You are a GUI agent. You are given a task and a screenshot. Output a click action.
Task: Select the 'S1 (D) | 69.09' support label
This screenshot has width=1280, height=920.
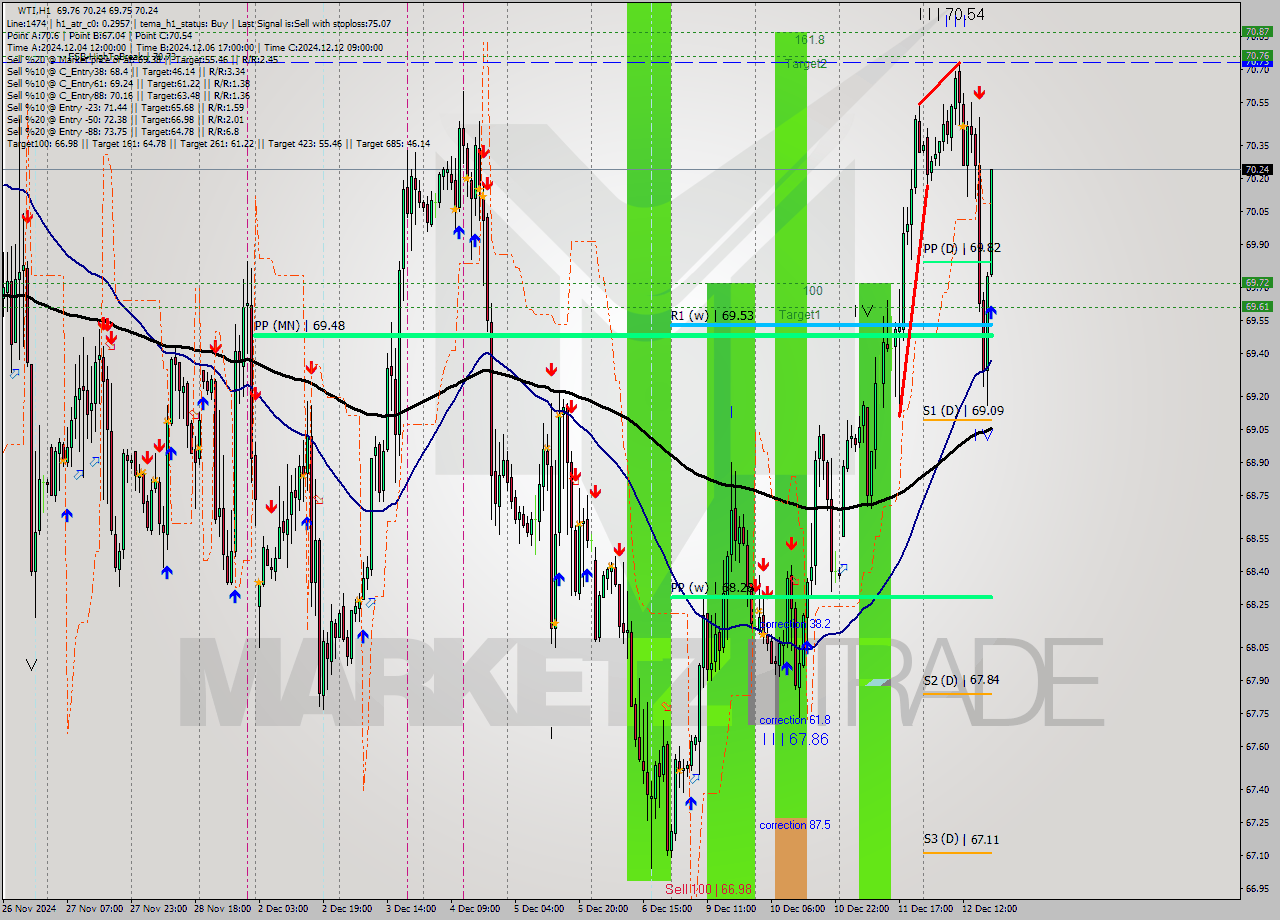[x=963, y=410]
